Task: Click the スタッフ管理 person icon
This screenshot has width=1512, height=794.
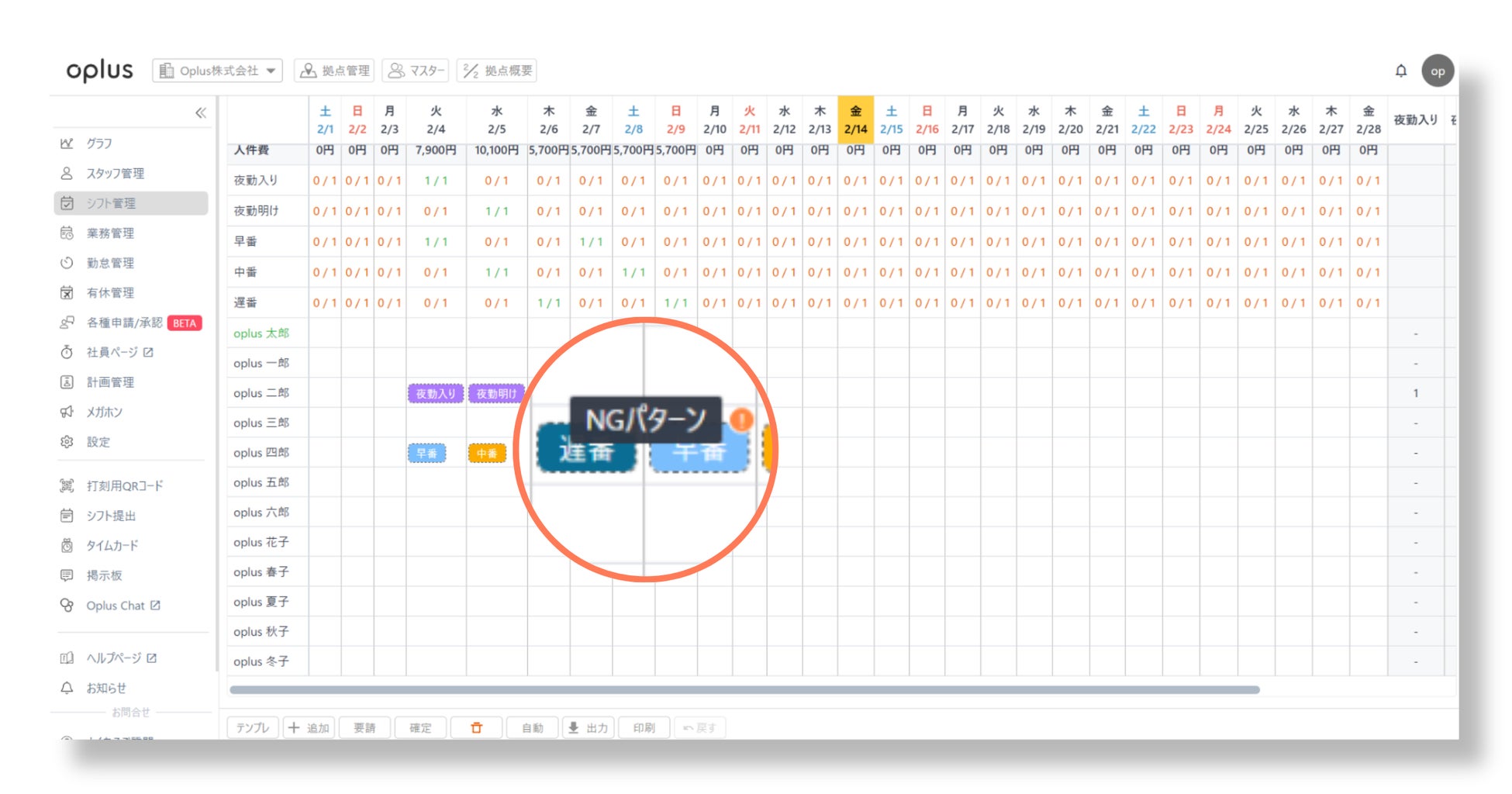Action: 67,173
